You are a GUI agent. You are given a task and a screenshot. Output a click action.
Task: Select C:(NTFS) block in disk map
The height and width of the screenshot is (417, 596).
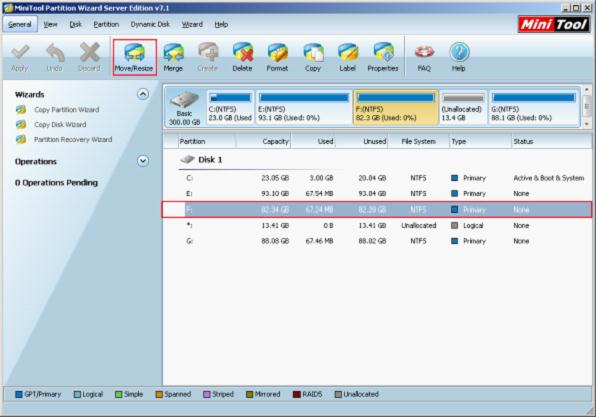click(230, 107)
